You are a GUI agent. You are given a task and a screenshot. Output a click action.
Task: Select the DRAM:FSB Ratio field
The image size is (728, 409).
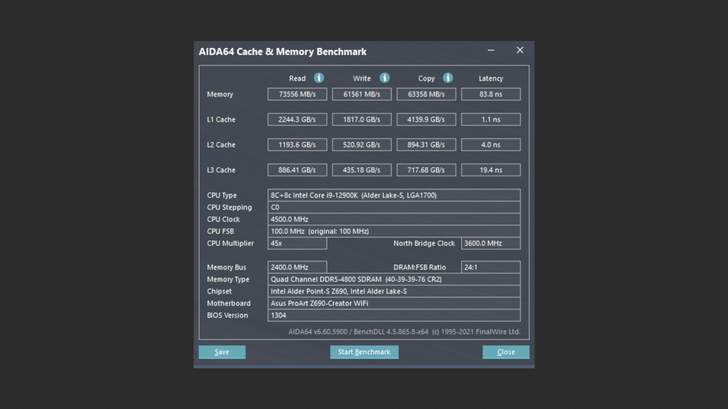(490, 267)
